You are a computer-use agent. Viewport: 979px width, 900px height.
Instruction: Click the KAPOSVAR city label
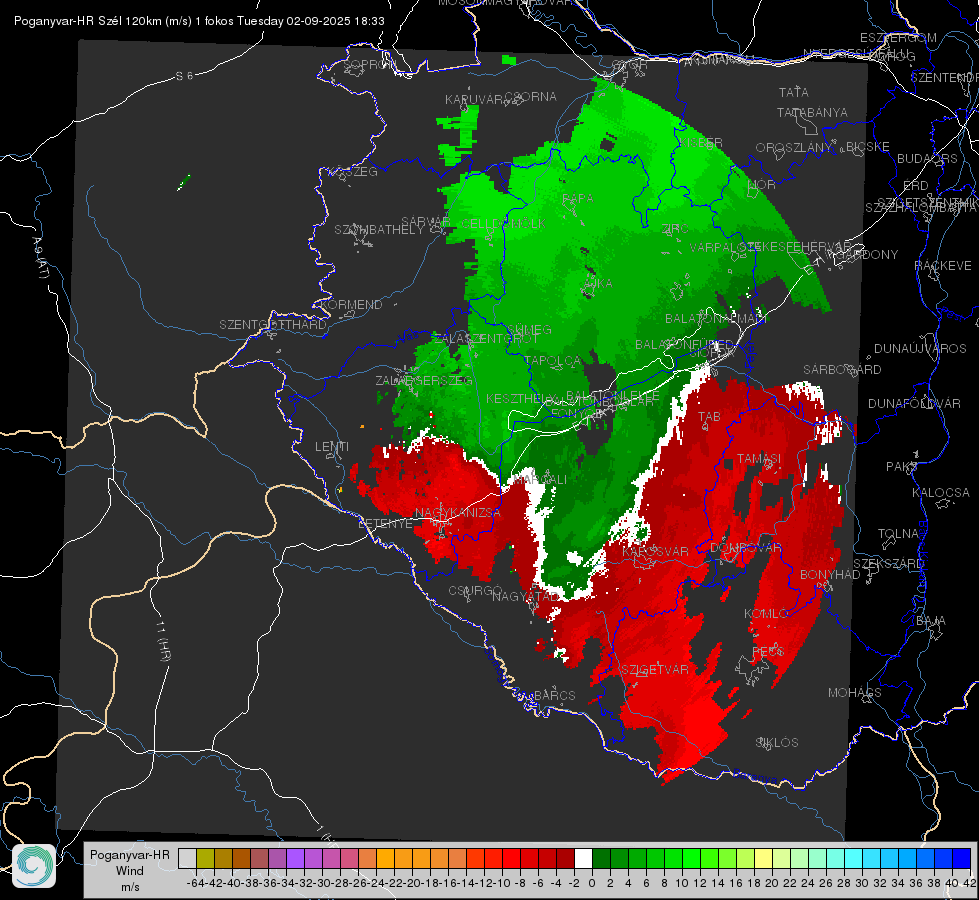pyautogui.click(x=655, y=551)
